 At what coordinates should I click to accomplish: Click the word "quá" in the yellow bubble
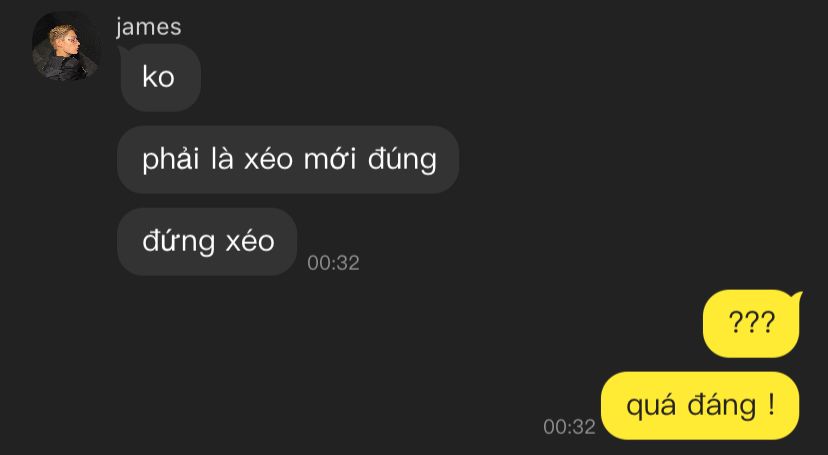click(x=651, y=406)
